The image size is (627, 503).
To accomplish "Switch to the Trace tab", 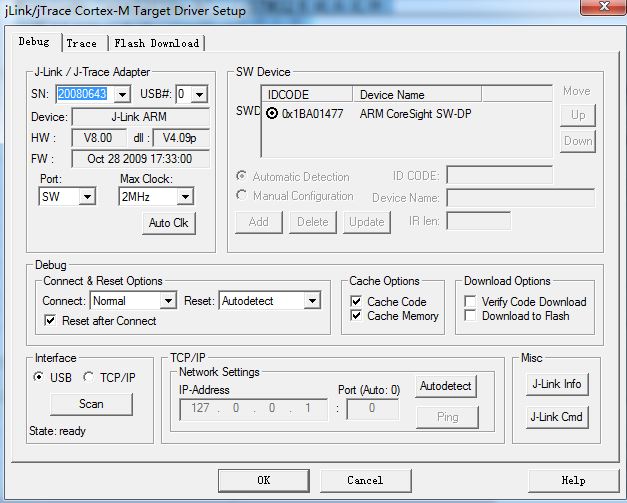I will (82, 43).
